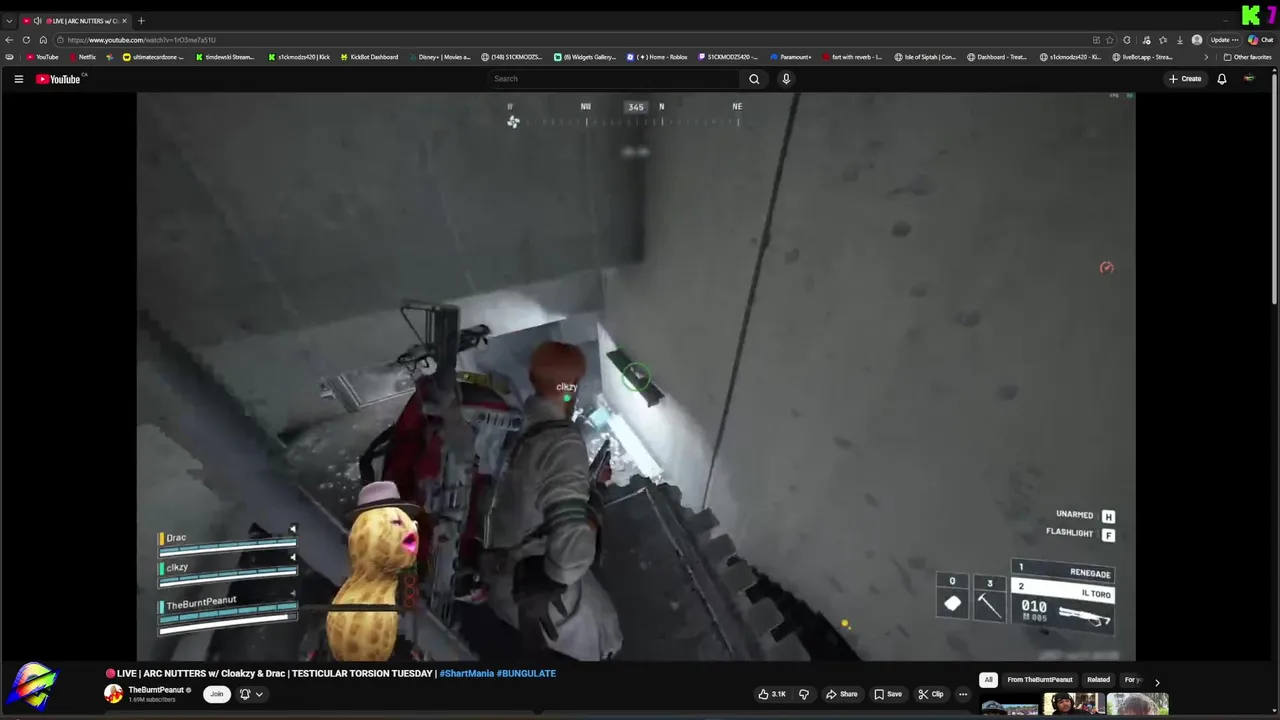The width and height of the screenshot is (1280, 720).
Task: Open the Isle of Siptah bookmark
Action: pyautogui.click(x=925, y=57)
